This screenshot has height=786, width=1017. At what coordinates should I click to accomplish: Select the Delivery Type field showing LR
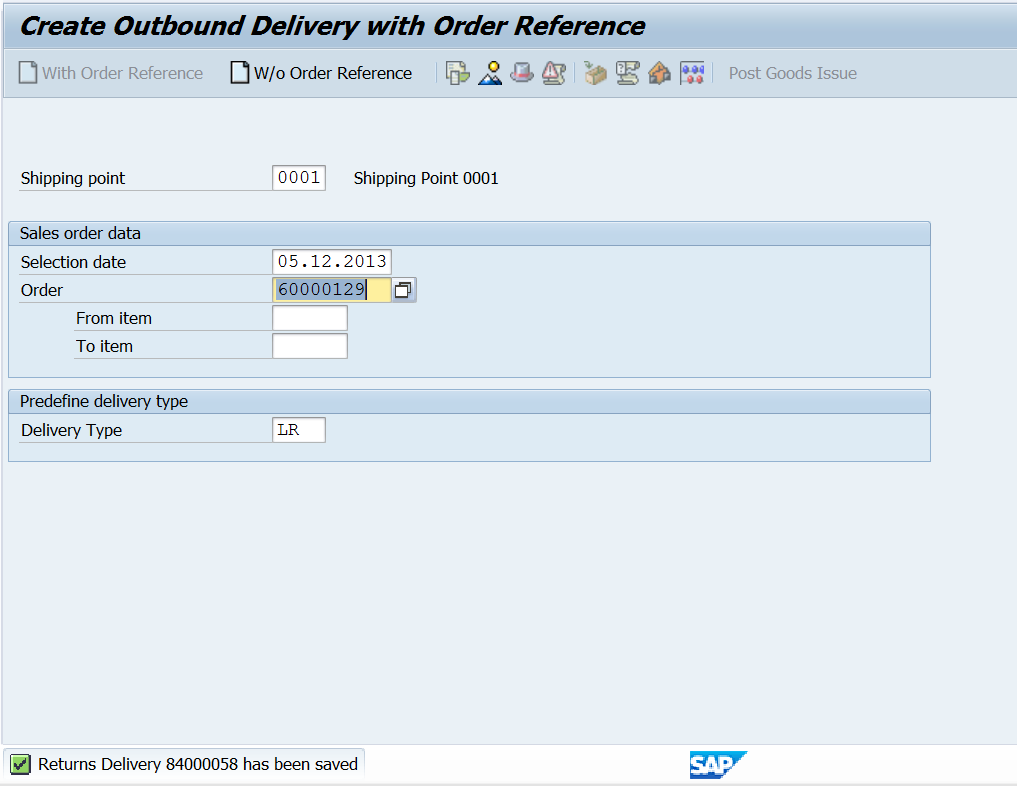pos(298,429)
